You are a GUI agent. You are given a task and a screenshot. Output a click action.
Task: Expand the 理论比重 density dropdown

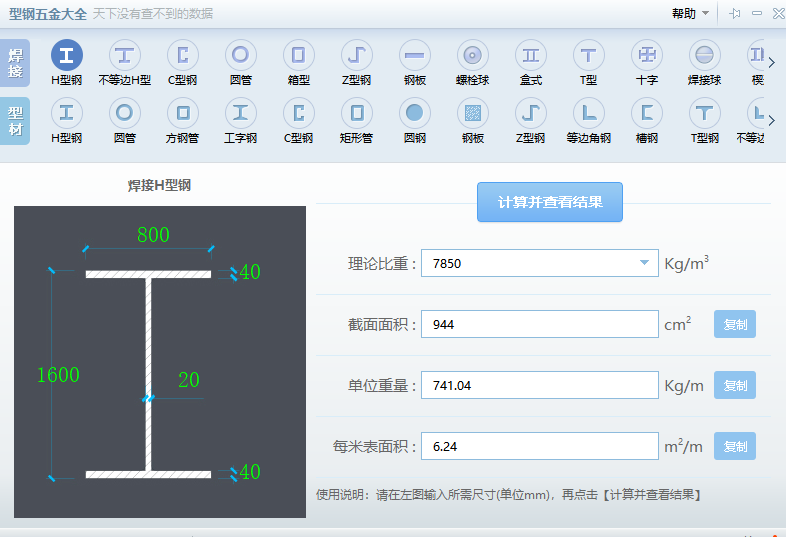[x=644, y=263]
